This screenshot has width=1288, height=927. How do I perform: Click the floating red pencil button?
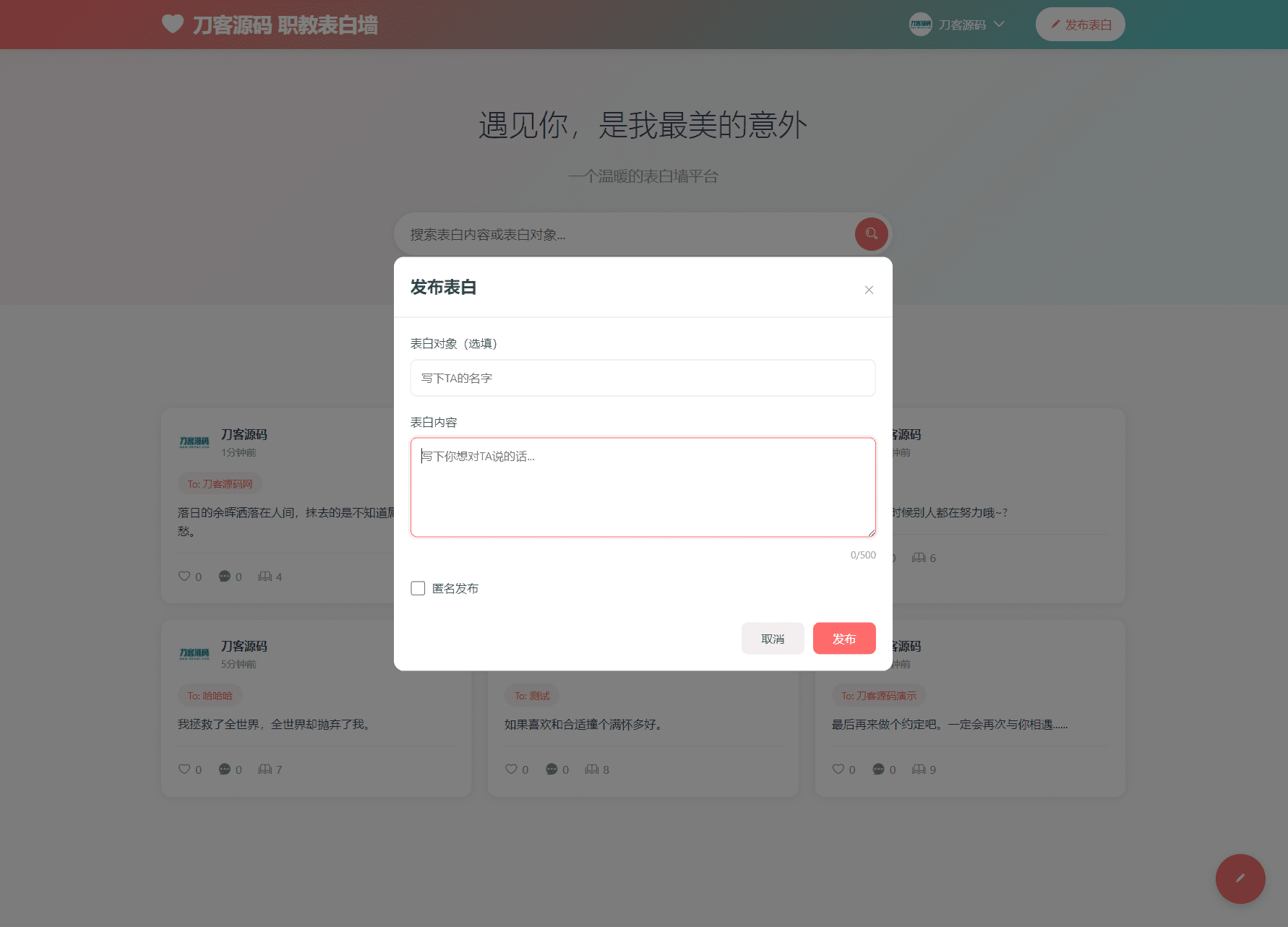(x=1240, y=879)
